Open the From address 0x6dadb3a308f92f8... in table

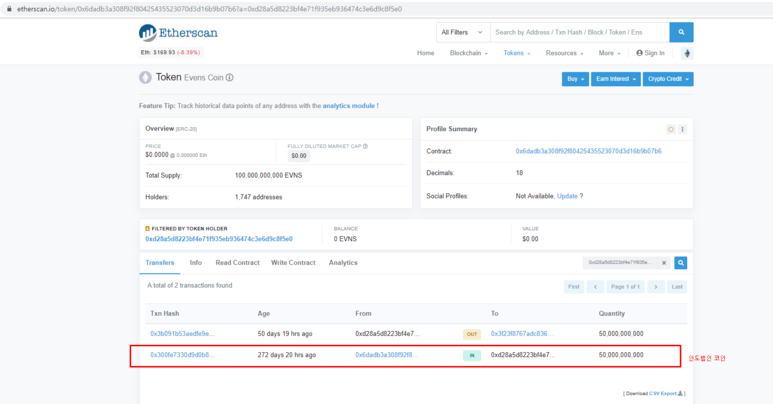click(x=386, y=355)
